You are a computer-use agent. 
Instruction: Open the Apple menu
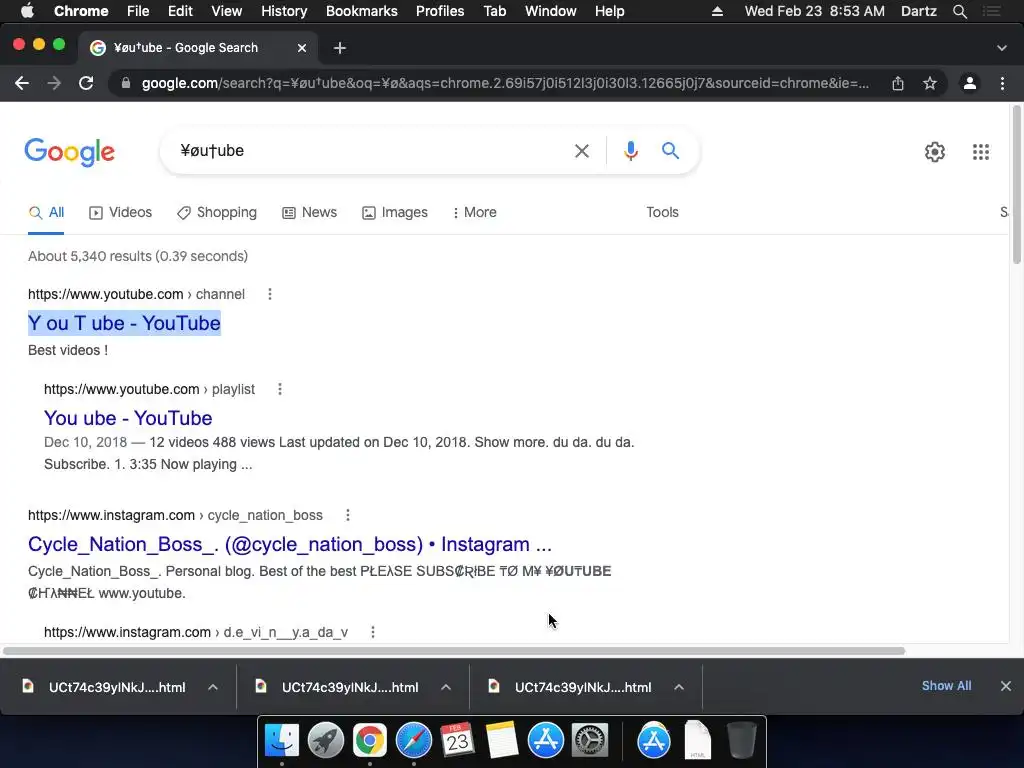(x=27, y=11)
